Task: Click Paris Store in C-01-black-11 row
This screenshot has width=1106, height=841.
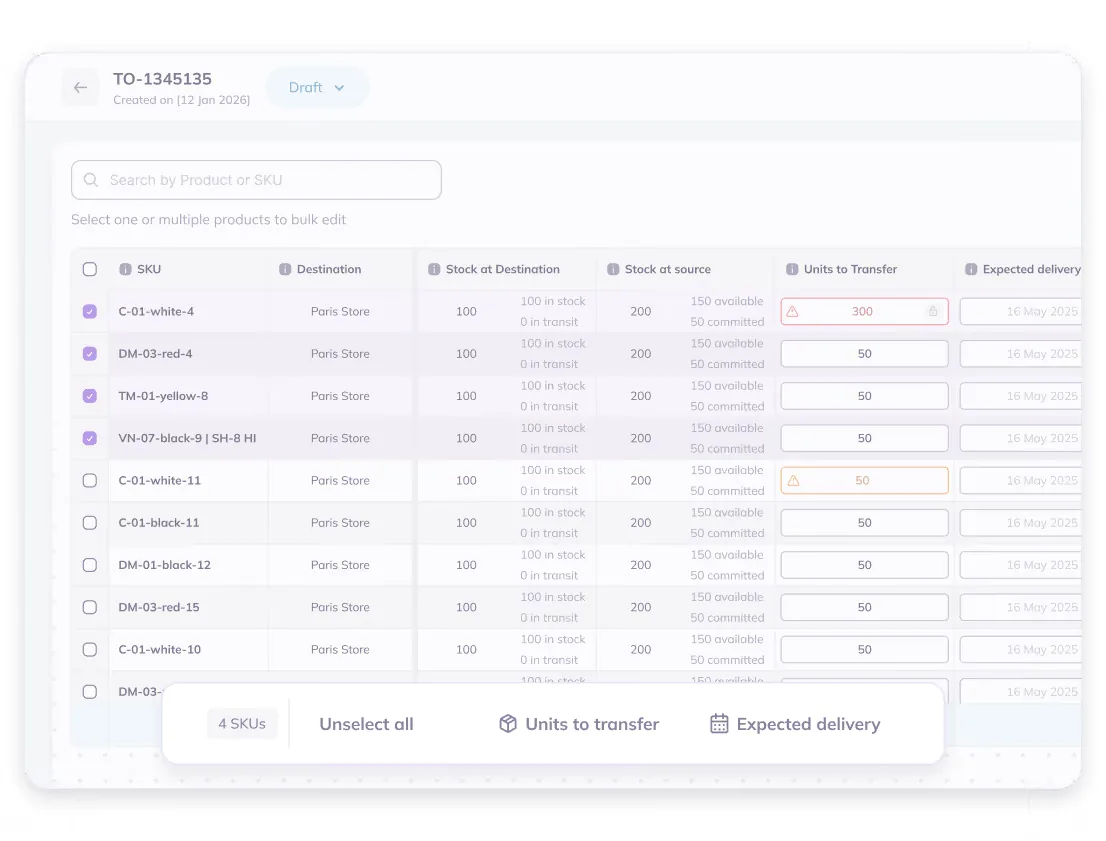Action: [x=340, y=523]
